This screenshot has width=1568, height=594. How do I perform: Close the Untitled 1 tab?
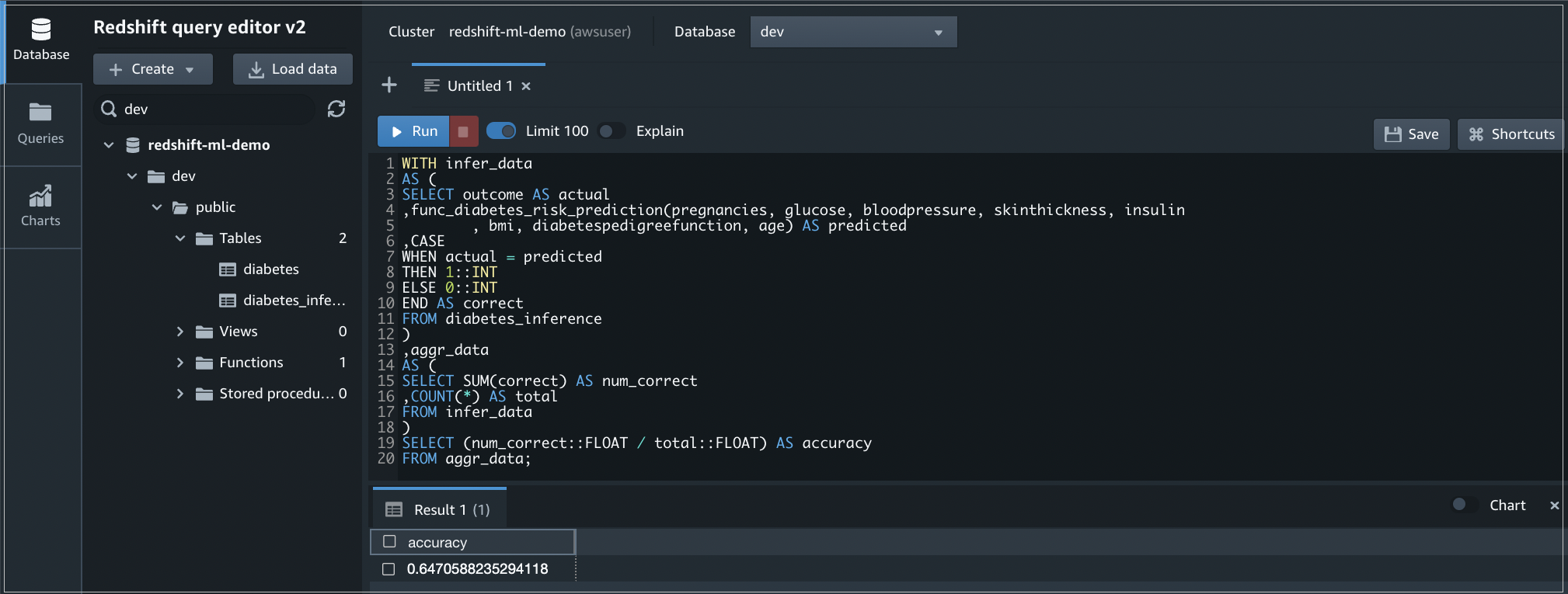point(526,86)
